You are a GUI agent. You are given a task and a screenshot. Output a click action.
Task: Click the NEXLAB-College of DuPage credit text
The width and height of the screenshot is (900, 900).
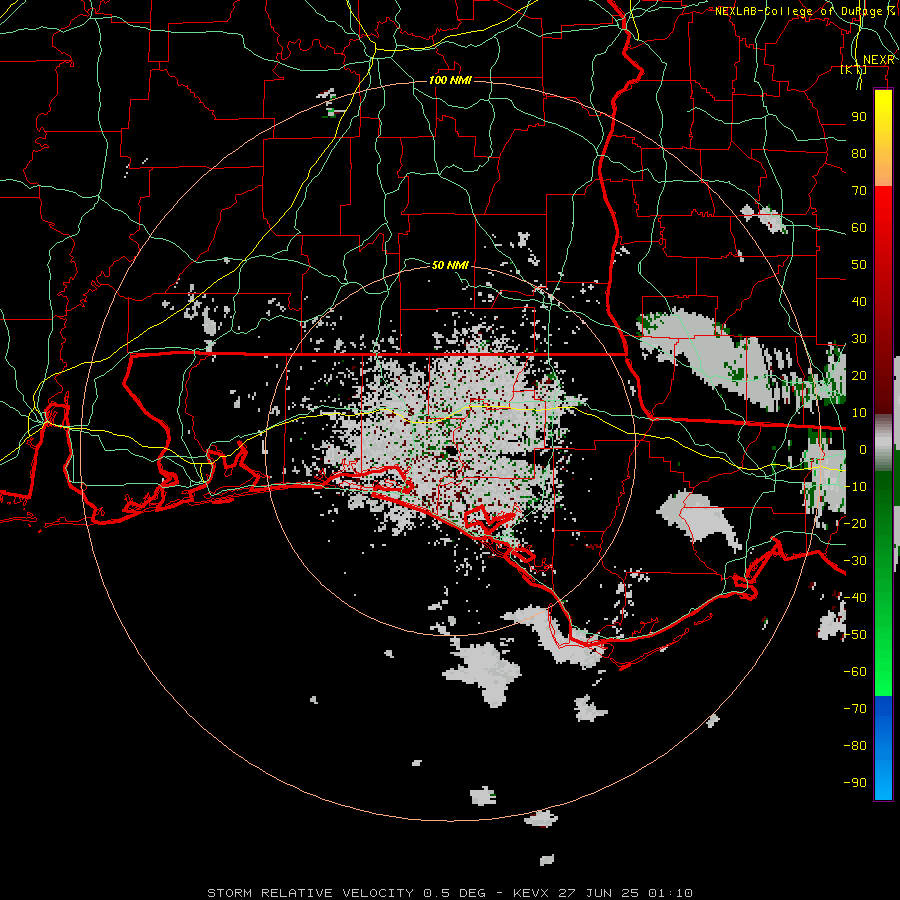click(805, 11)
